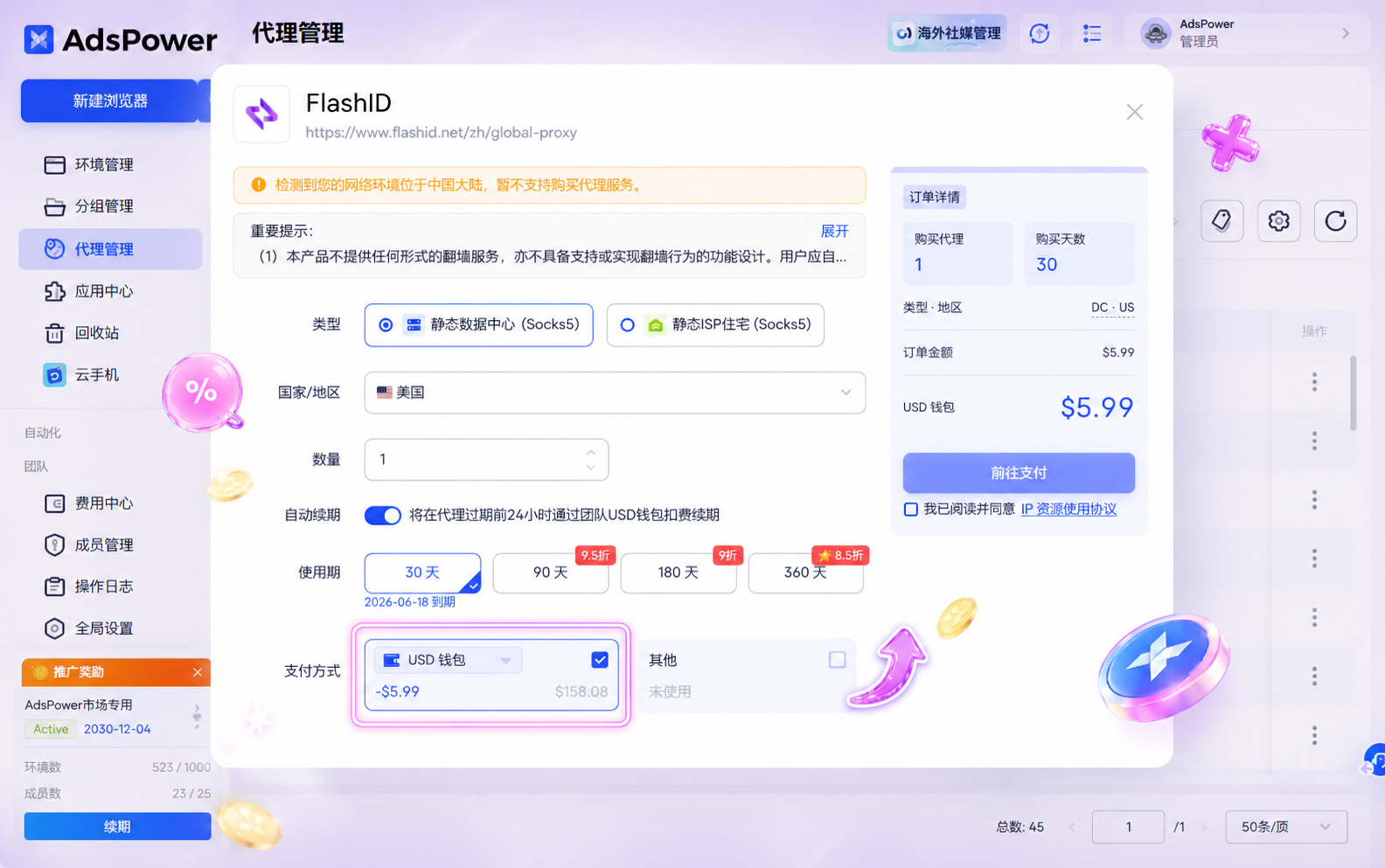Click the AdsPower logo icon

(38, 39)
